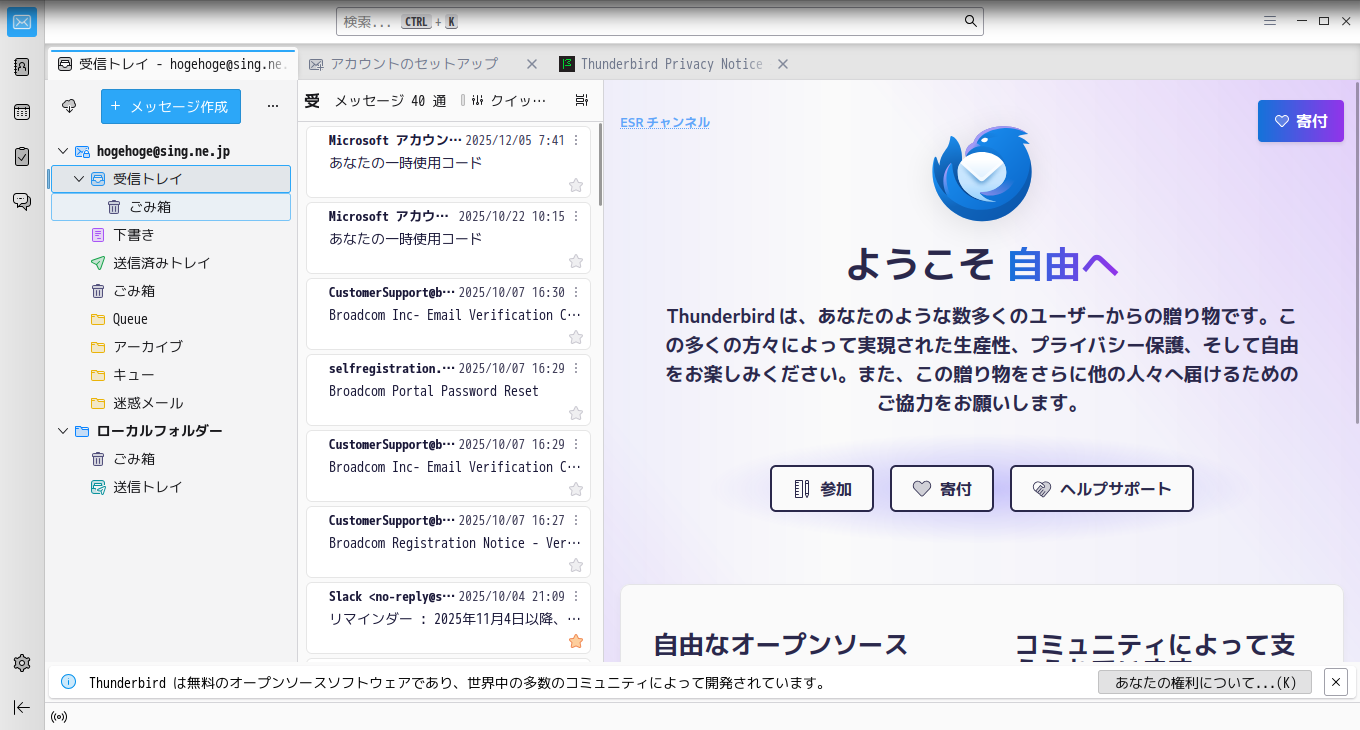The image size is (1360, 730).
Task: Unstar the Slack reminder message
Action: click(x=576, y=641)
